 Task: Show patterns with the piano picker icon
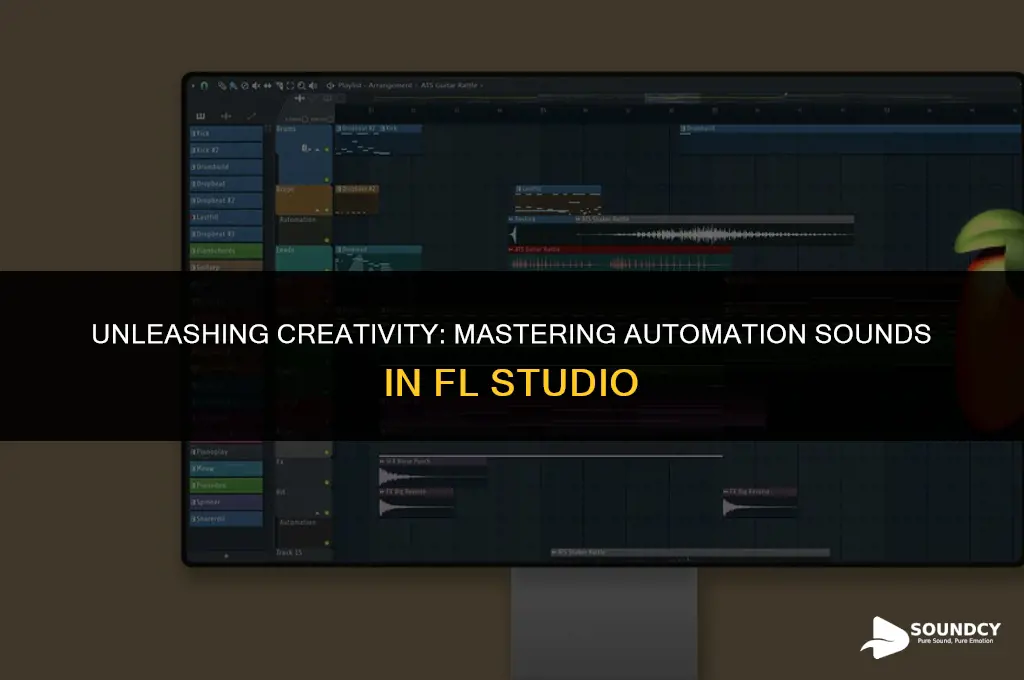(x=200, y=116)
